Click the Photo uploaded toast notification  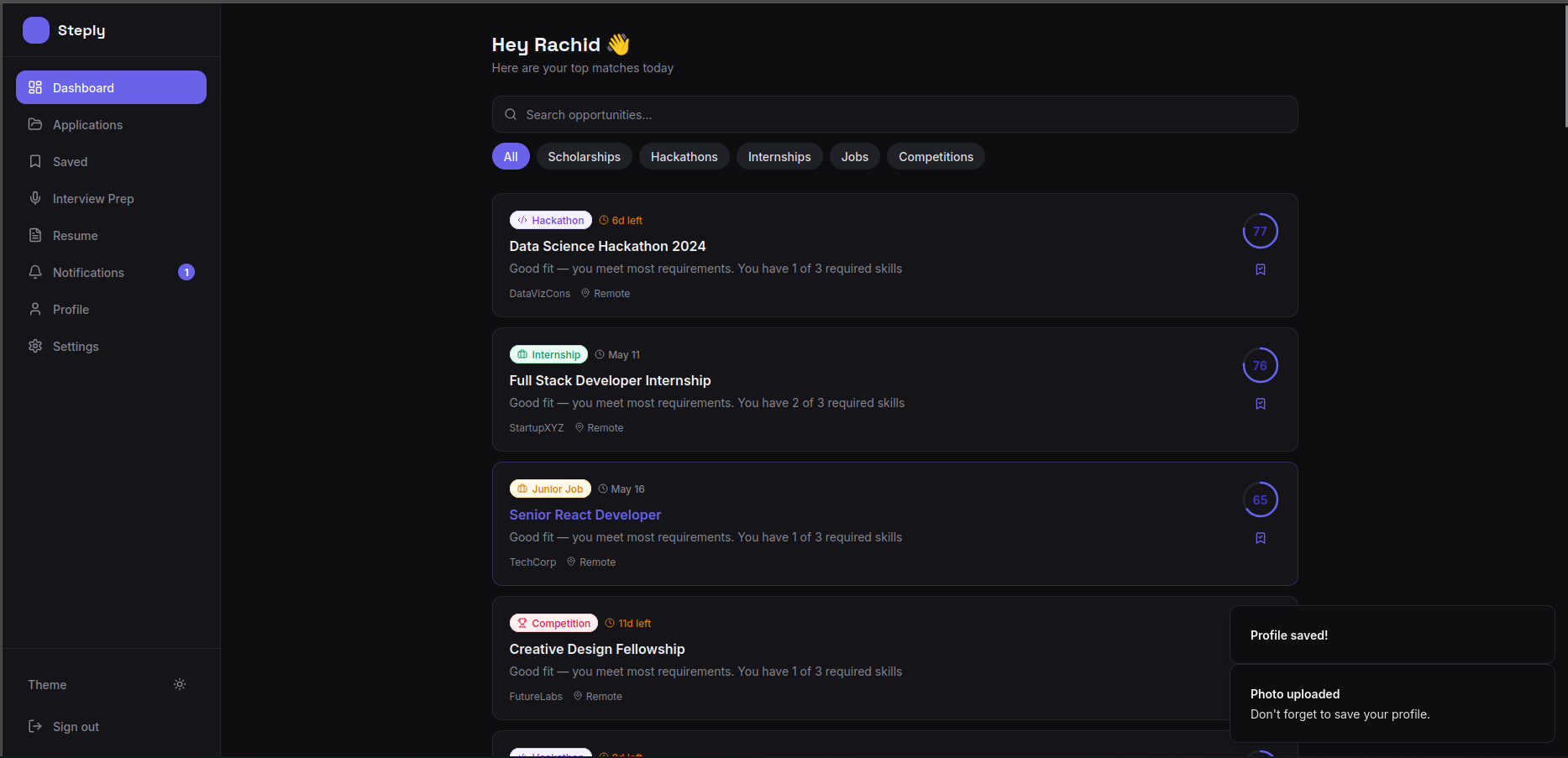point(1392,703)
